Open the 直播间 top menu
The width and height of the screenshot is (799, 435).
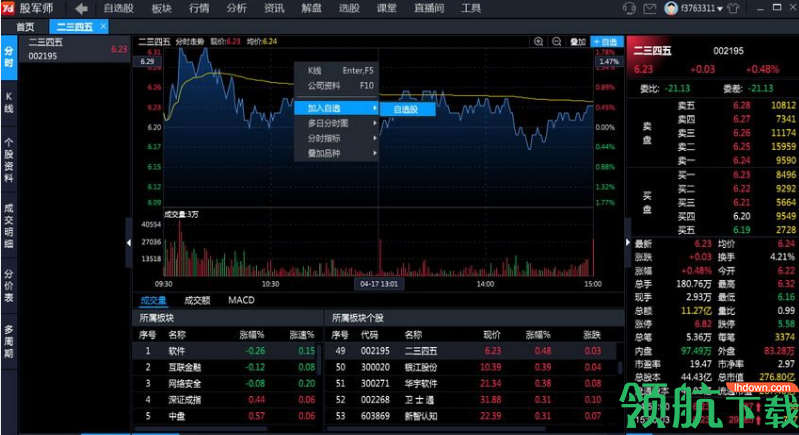pos(429,8)
